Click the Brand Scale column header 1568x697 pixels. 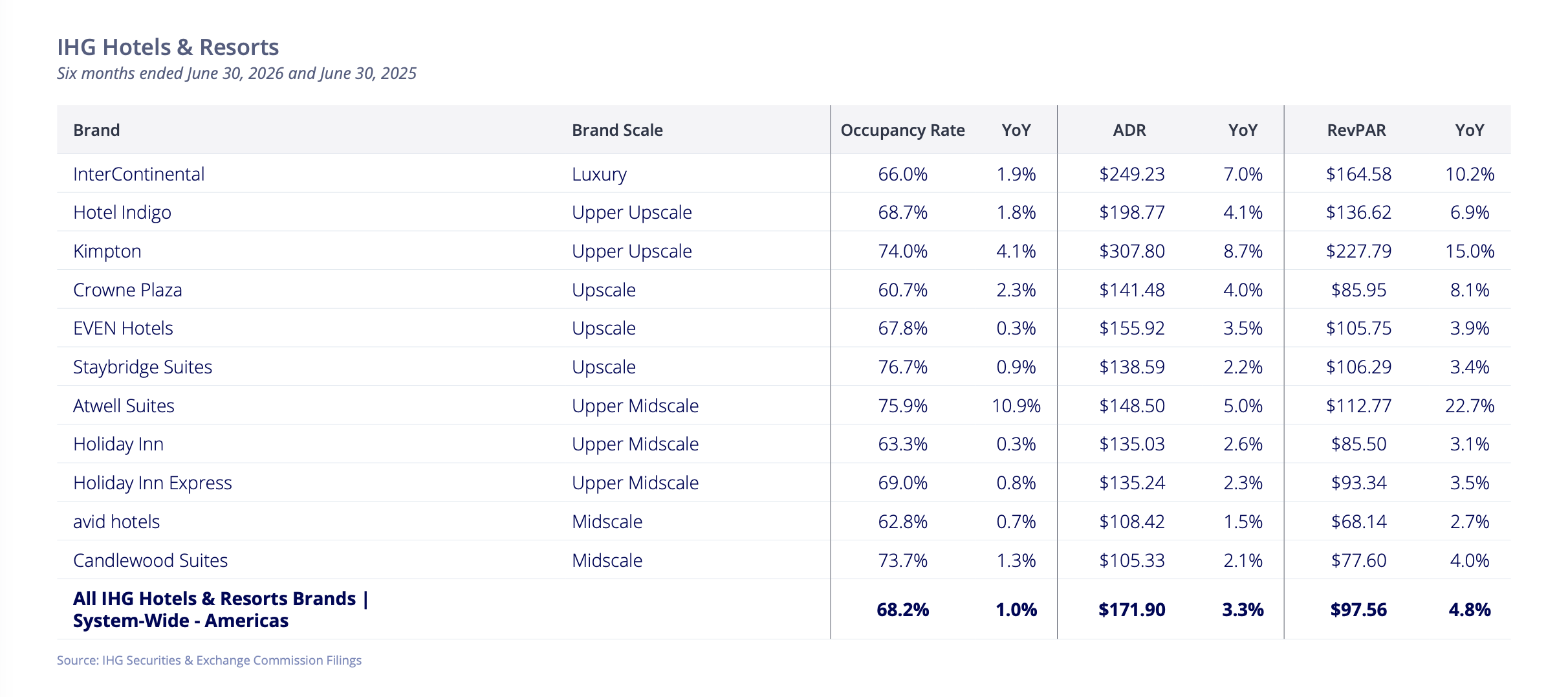617,130
